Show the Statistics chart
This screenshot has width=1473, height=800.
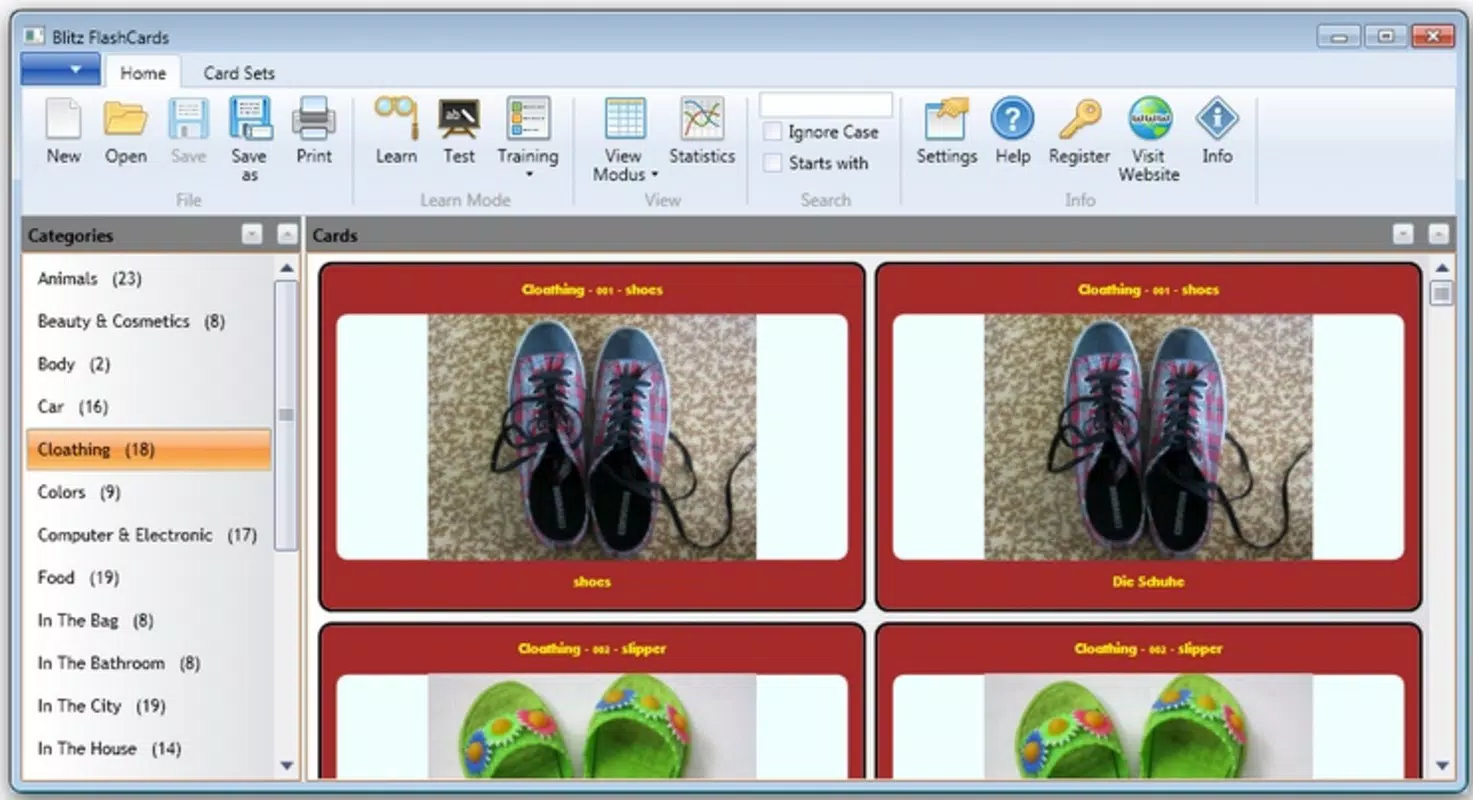coord(702,131)
